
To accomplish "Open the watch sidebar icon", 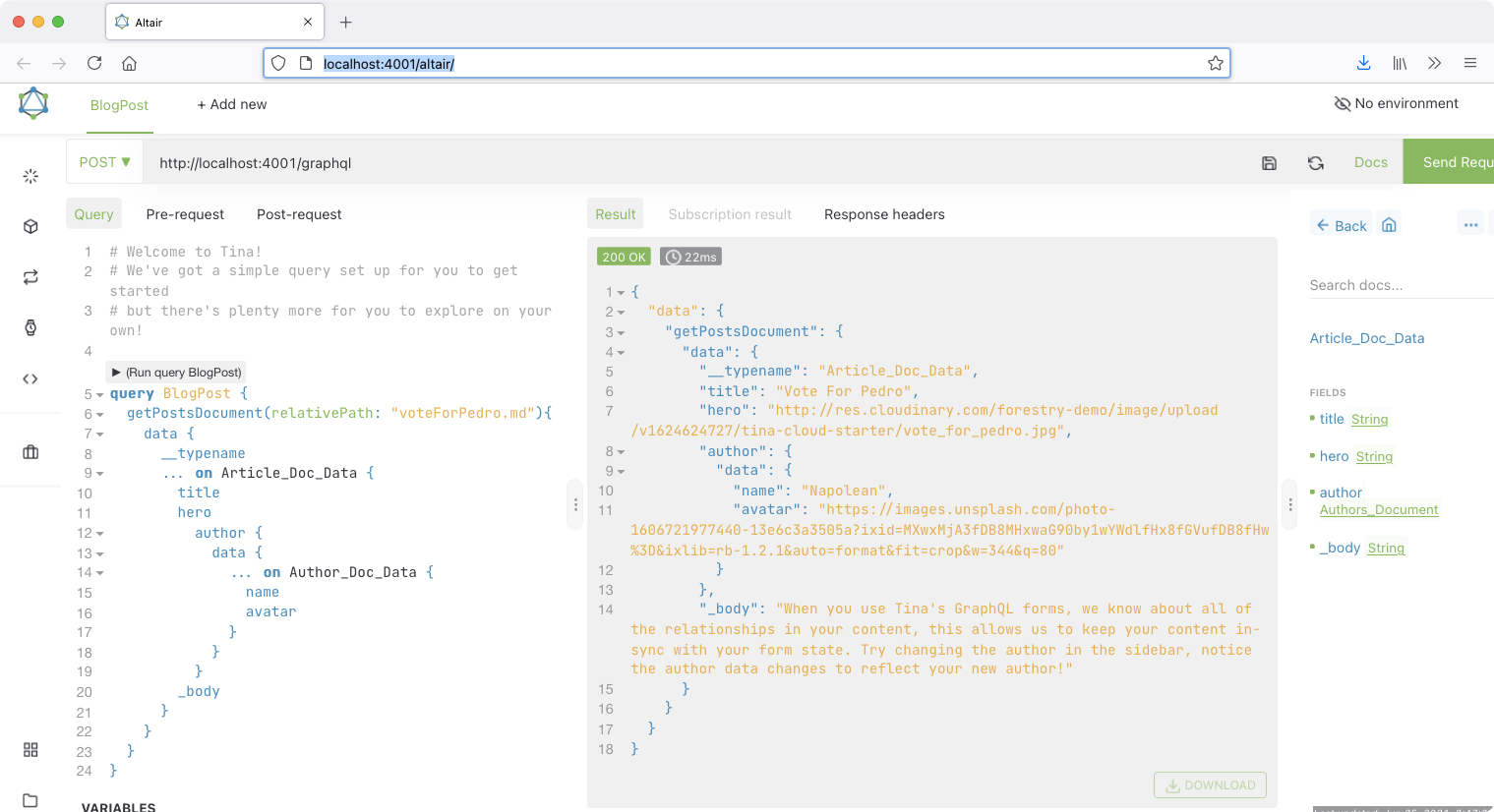I will [x=30, y=328].
